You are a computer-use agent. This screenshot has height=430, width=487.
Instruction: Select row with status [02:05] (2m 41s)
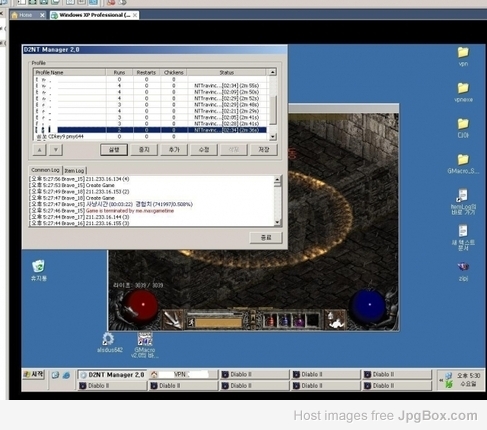click(150, 117)
